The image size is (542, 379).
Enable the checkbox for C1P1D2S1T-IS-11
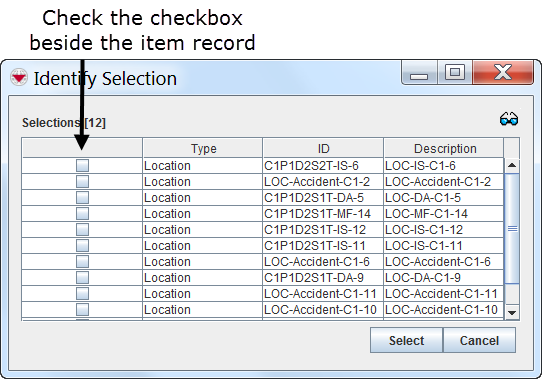pos(82,246)
